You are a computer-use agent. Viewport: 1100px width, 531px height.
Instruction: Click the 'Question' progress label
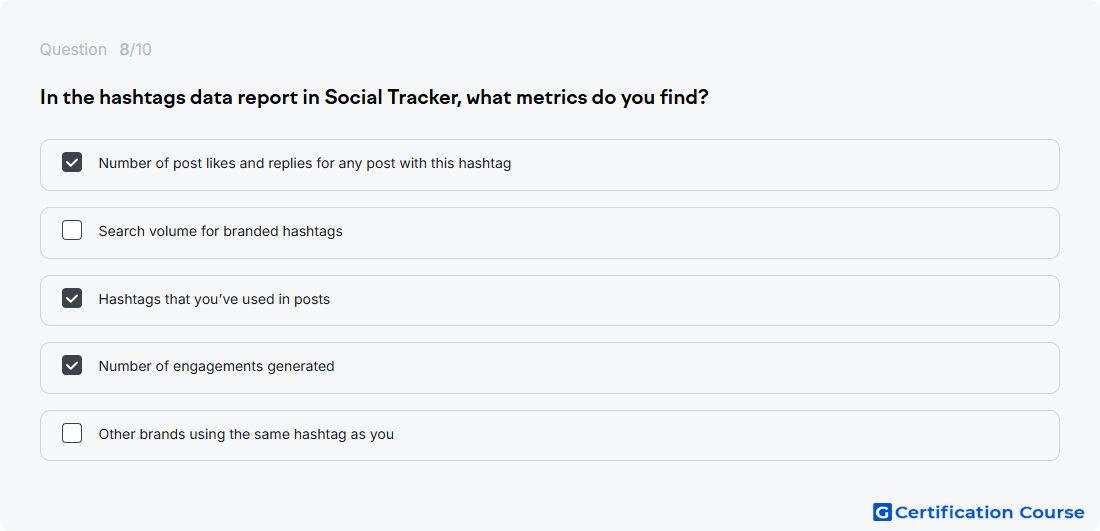pyautogui.click(x=73, y=50)
